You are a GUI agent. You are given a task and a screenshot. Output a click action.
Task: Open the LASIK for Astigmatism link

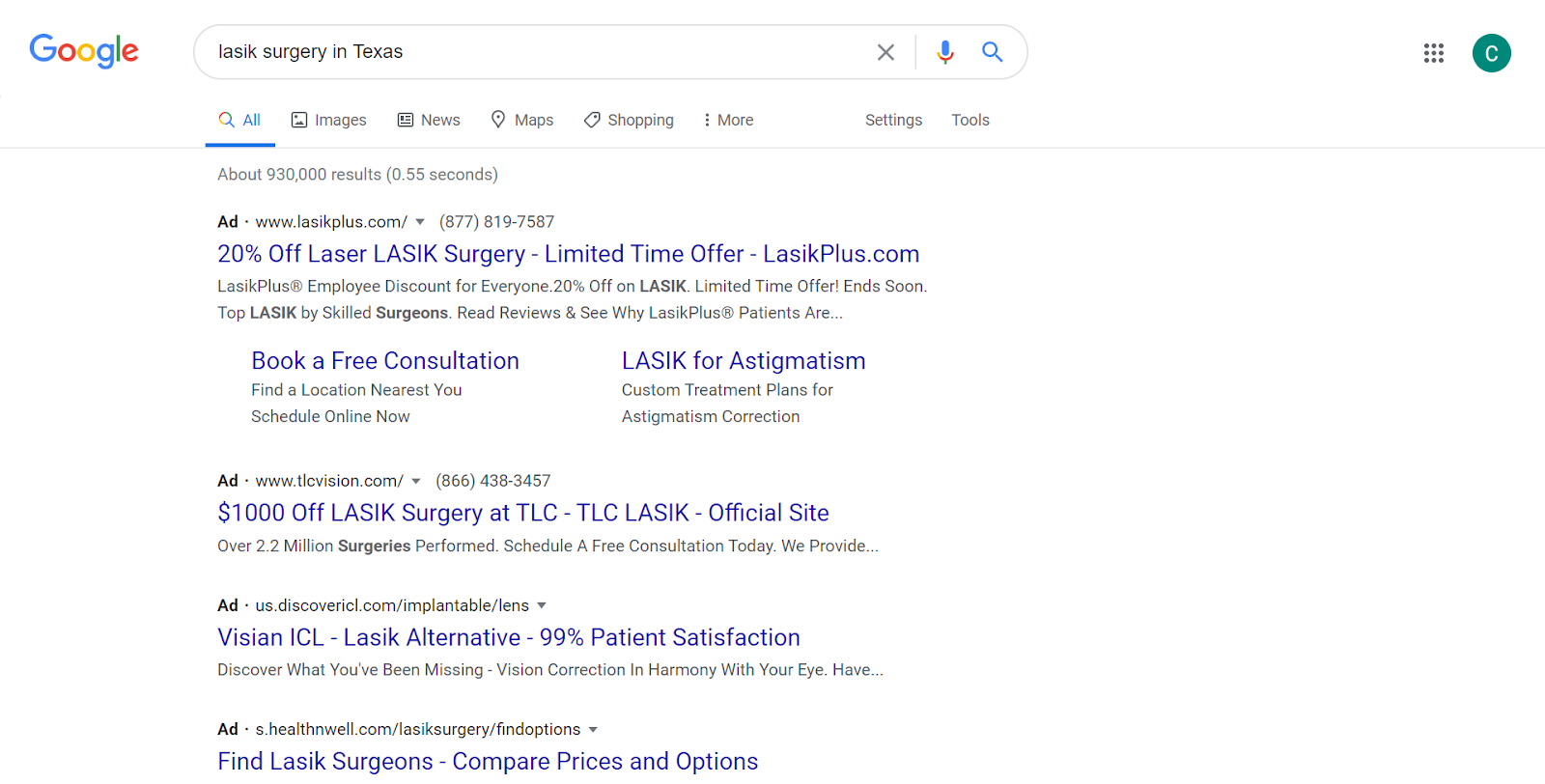click(743, 361)
